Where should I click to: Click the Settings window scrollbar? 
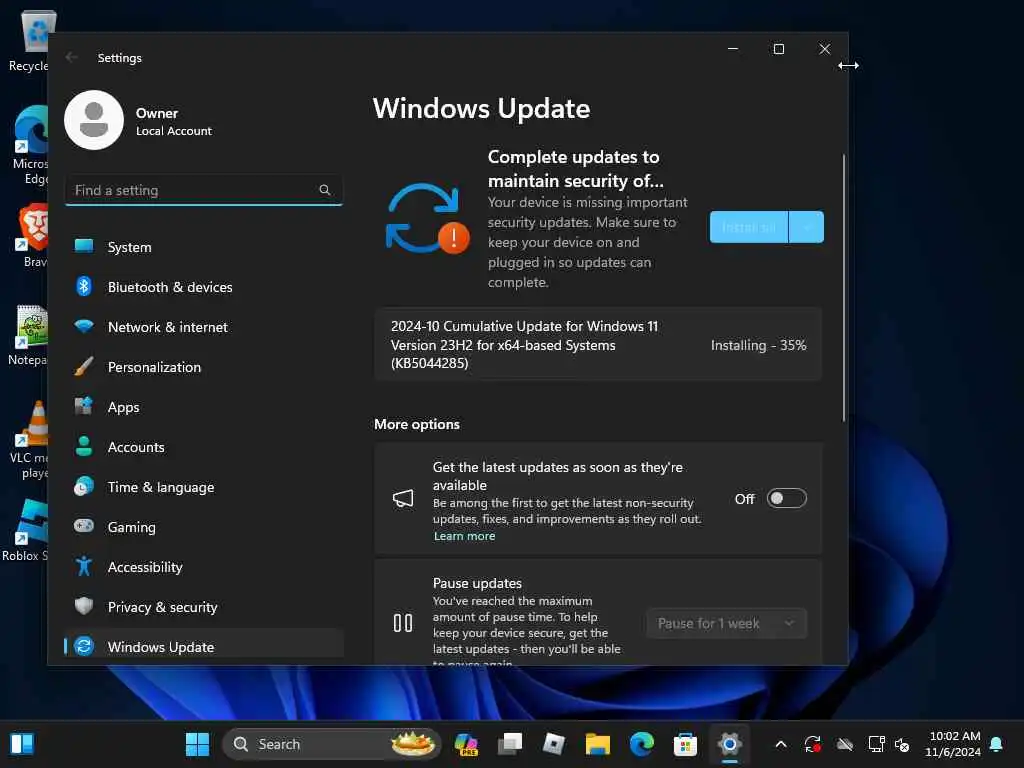tap(844, 287)
